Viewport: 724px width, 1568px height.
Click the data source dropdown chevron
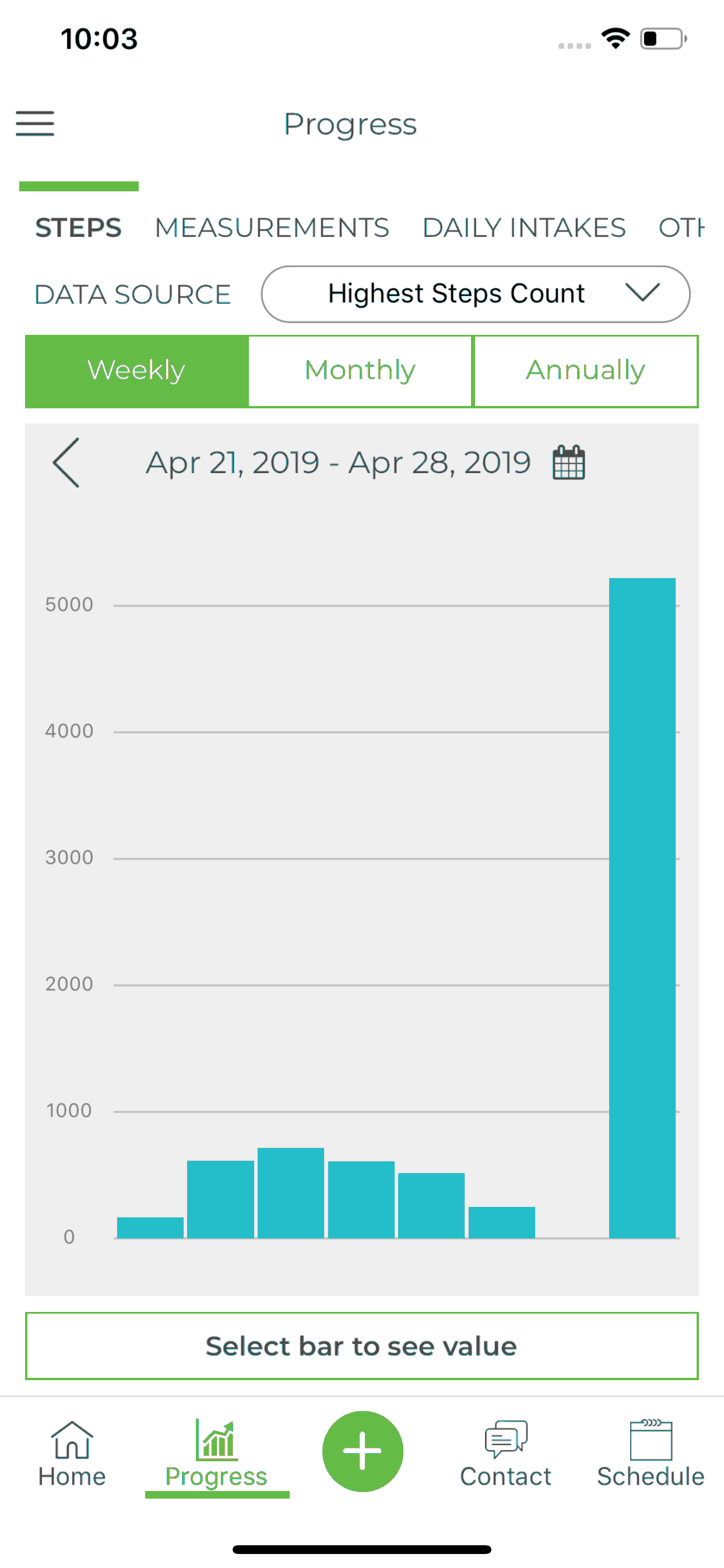tap(642, 293)
